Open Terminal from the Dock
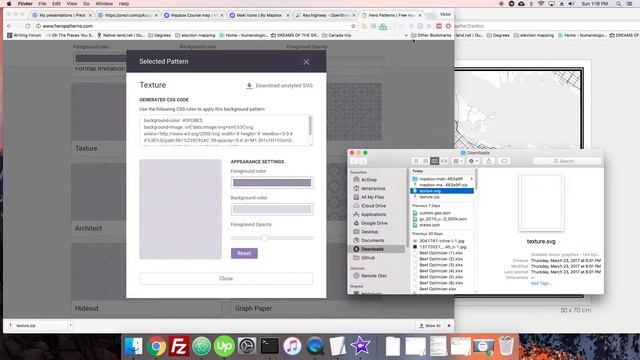 [269, 347]
